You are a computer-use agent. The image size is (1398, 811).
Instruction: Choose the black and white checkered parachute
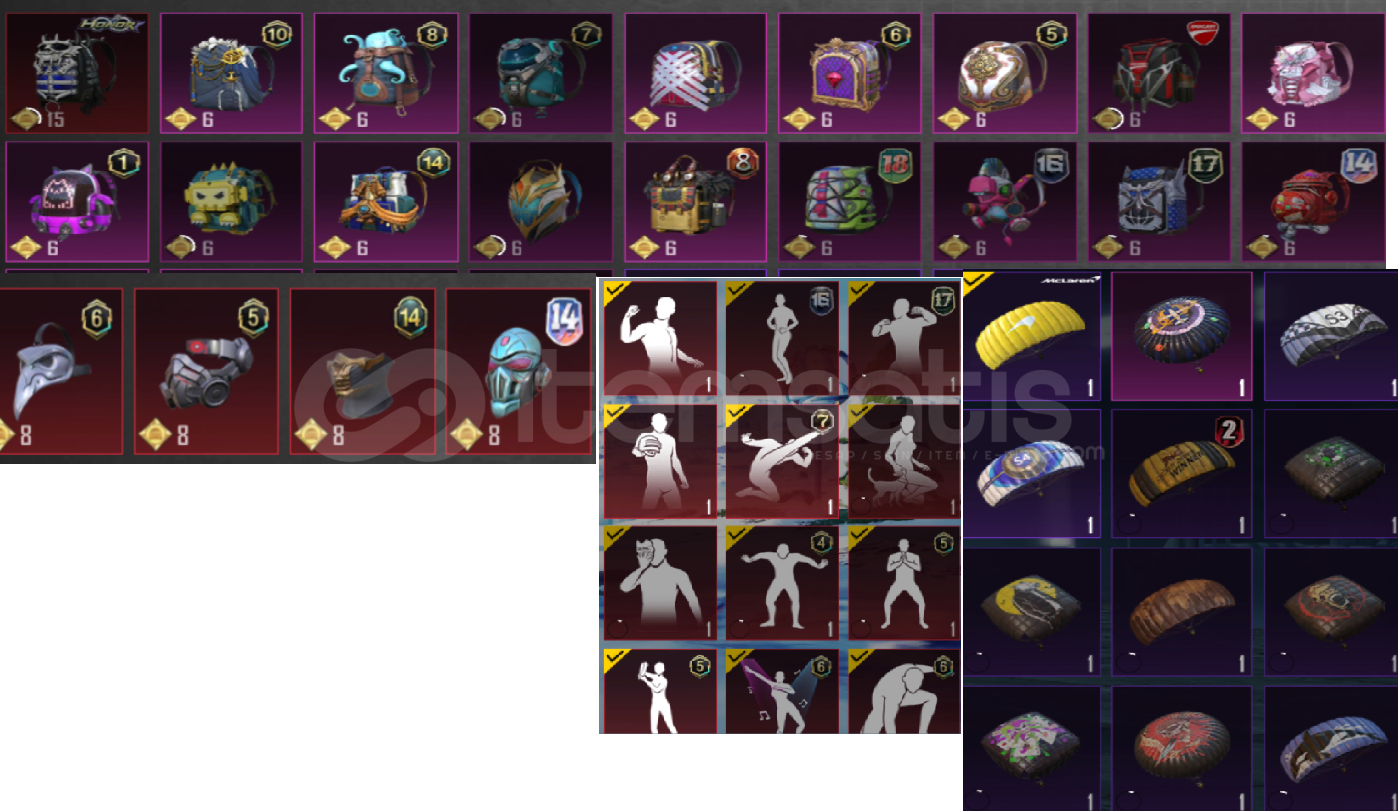point(1331,336)
